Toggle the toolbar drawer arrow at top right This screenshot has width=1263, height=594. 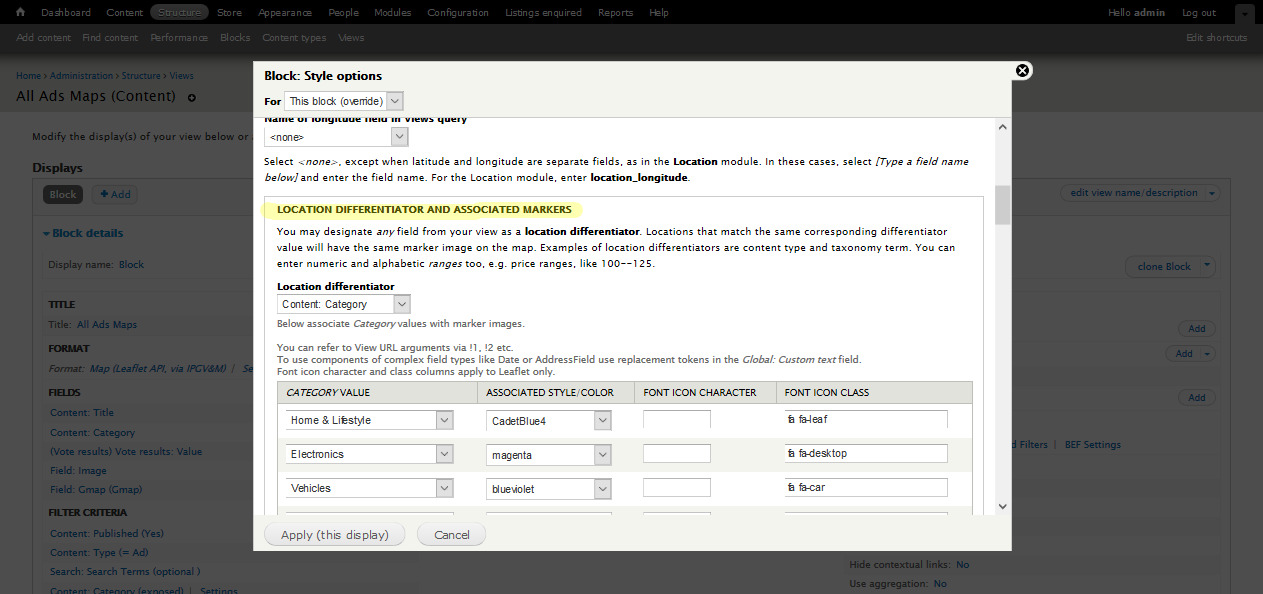coord(1242,13)
